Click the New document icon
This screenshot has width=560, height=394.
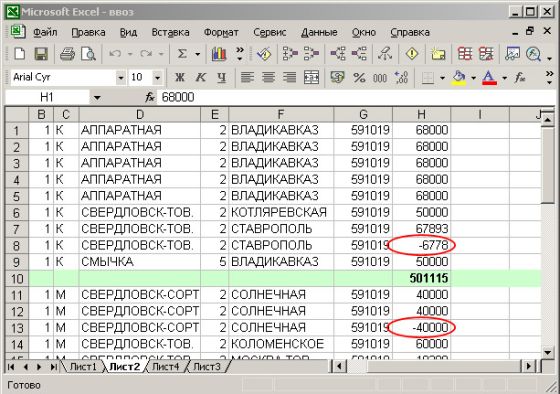20,54
